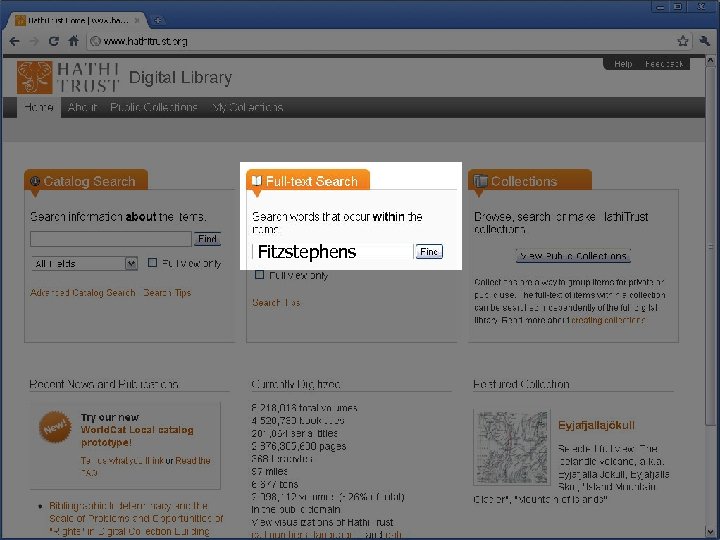Open Search Tips link under Full-text Search
720x540 pixels.
[x=276, y=303]
